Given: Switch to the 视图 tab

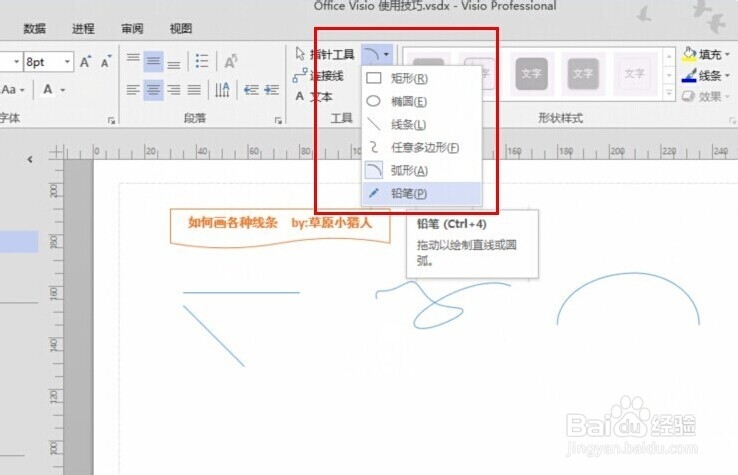Looking at the screenshot, I should coord(181,29).
